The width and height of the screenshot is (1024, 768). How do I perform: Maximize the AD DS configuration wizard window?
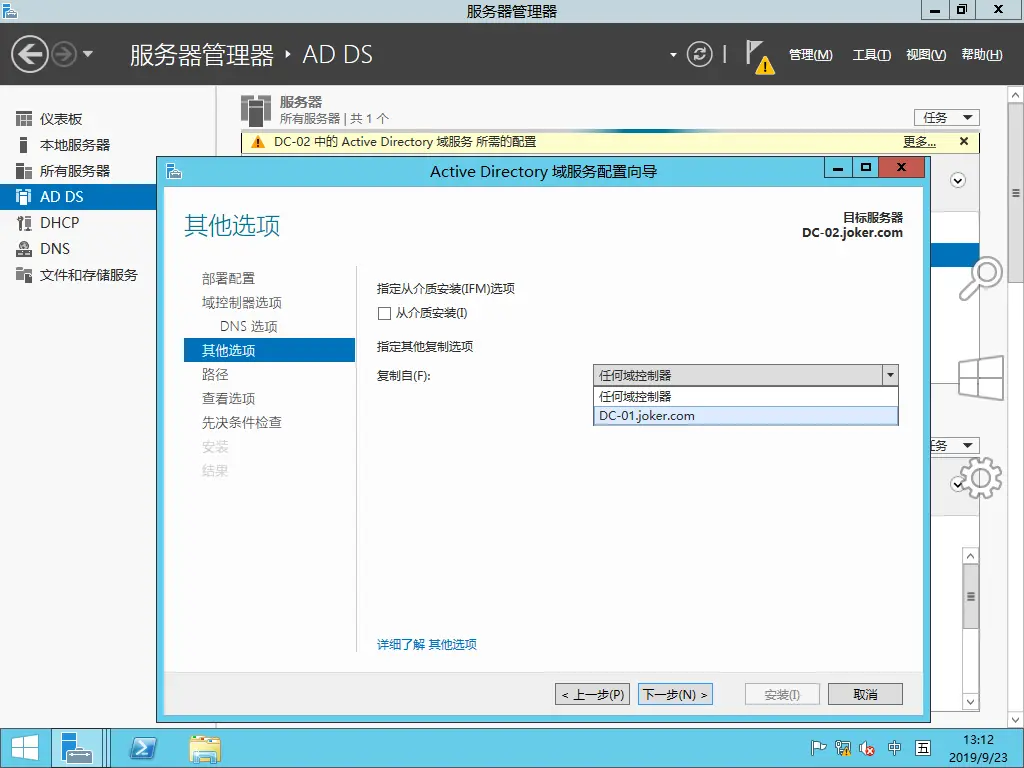(865, 167)
